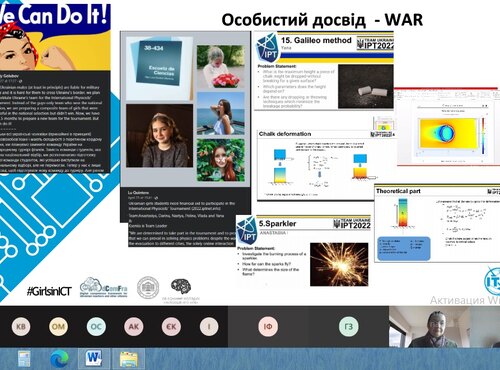Click the round university seal logo

(148, 287)
